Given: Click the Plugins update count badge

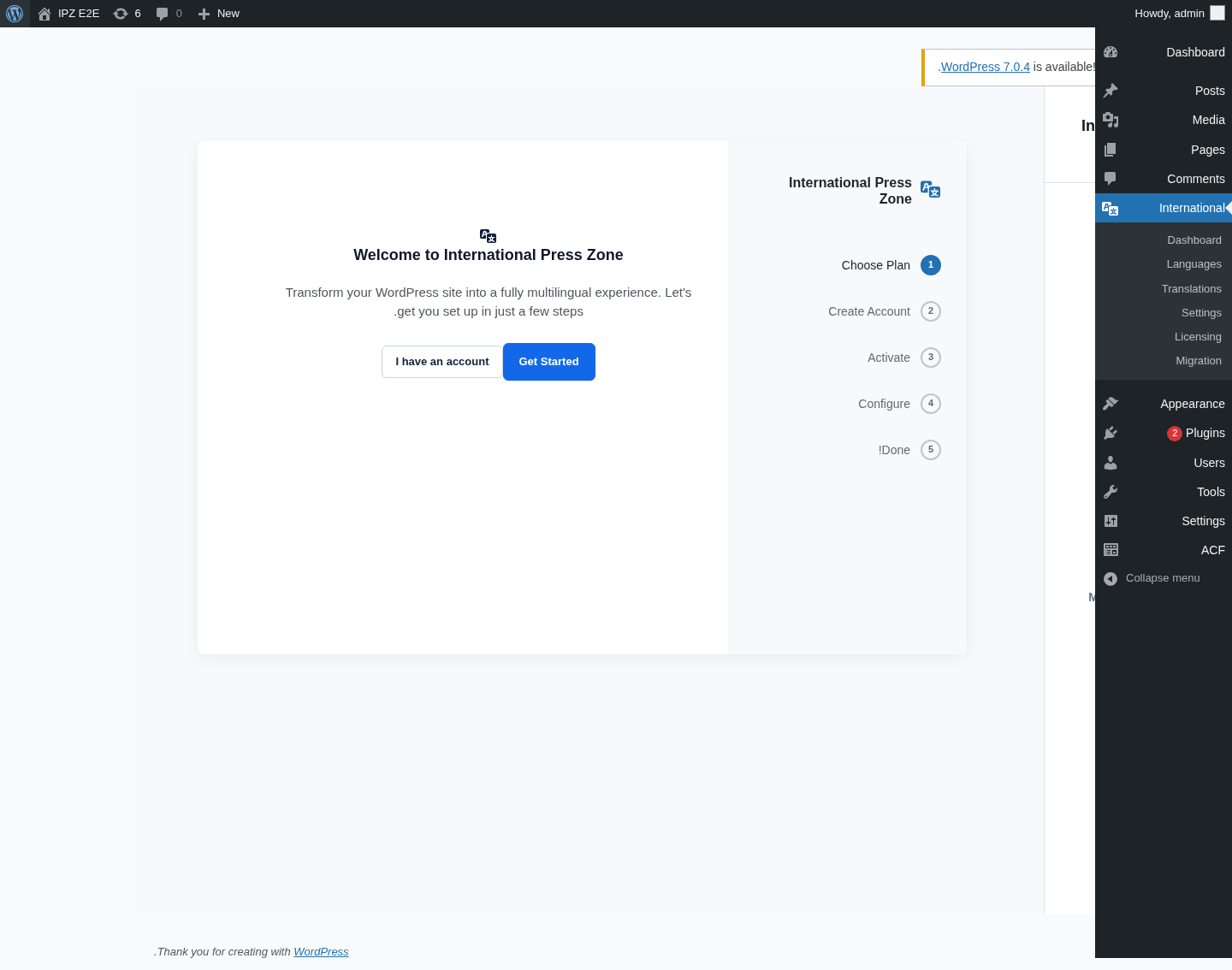Looking at the screenshot, I should click(1175, 434).
